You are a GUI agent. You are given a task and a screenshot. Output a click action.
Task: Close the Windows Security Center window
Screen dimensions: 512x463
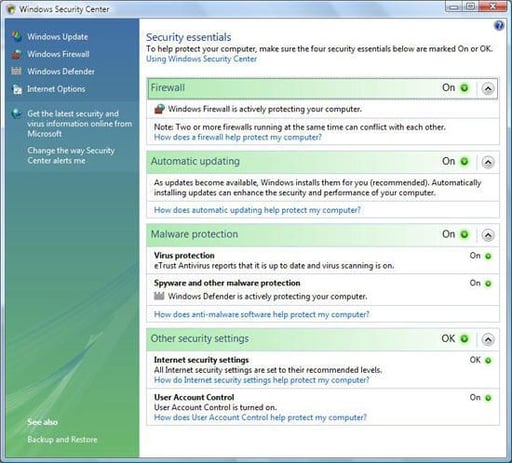click(x=493, y=6)
